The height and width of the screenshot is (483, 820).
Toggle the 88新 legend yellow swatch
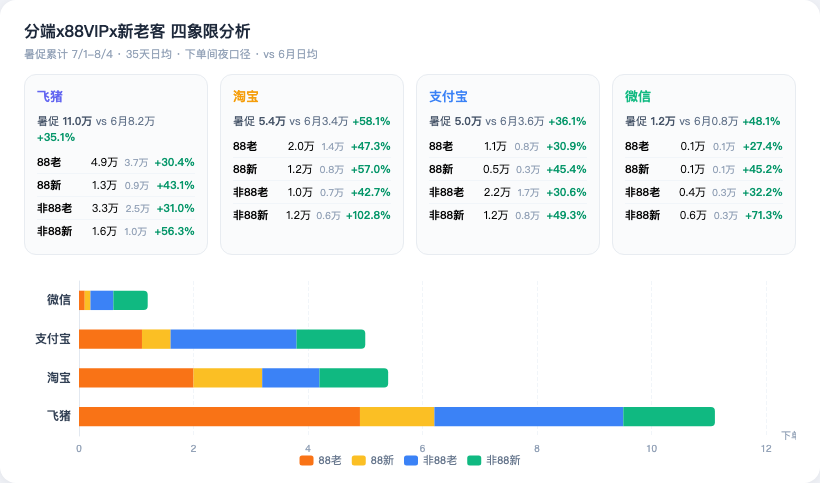click(x=359, y=461)
